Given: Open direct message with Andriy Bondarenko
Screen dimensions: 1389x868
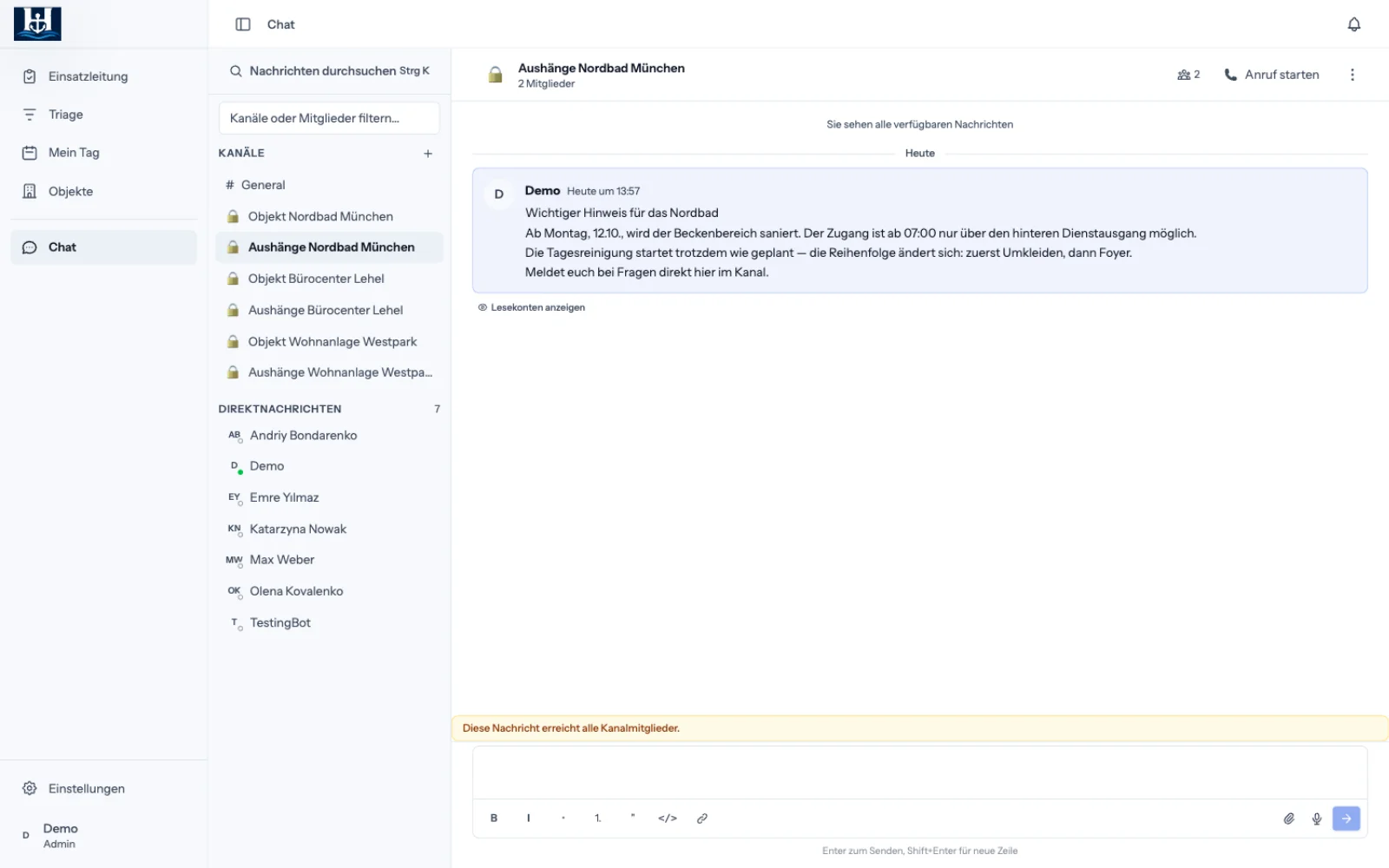Looking at the screenshot, I should pos(330,436).
